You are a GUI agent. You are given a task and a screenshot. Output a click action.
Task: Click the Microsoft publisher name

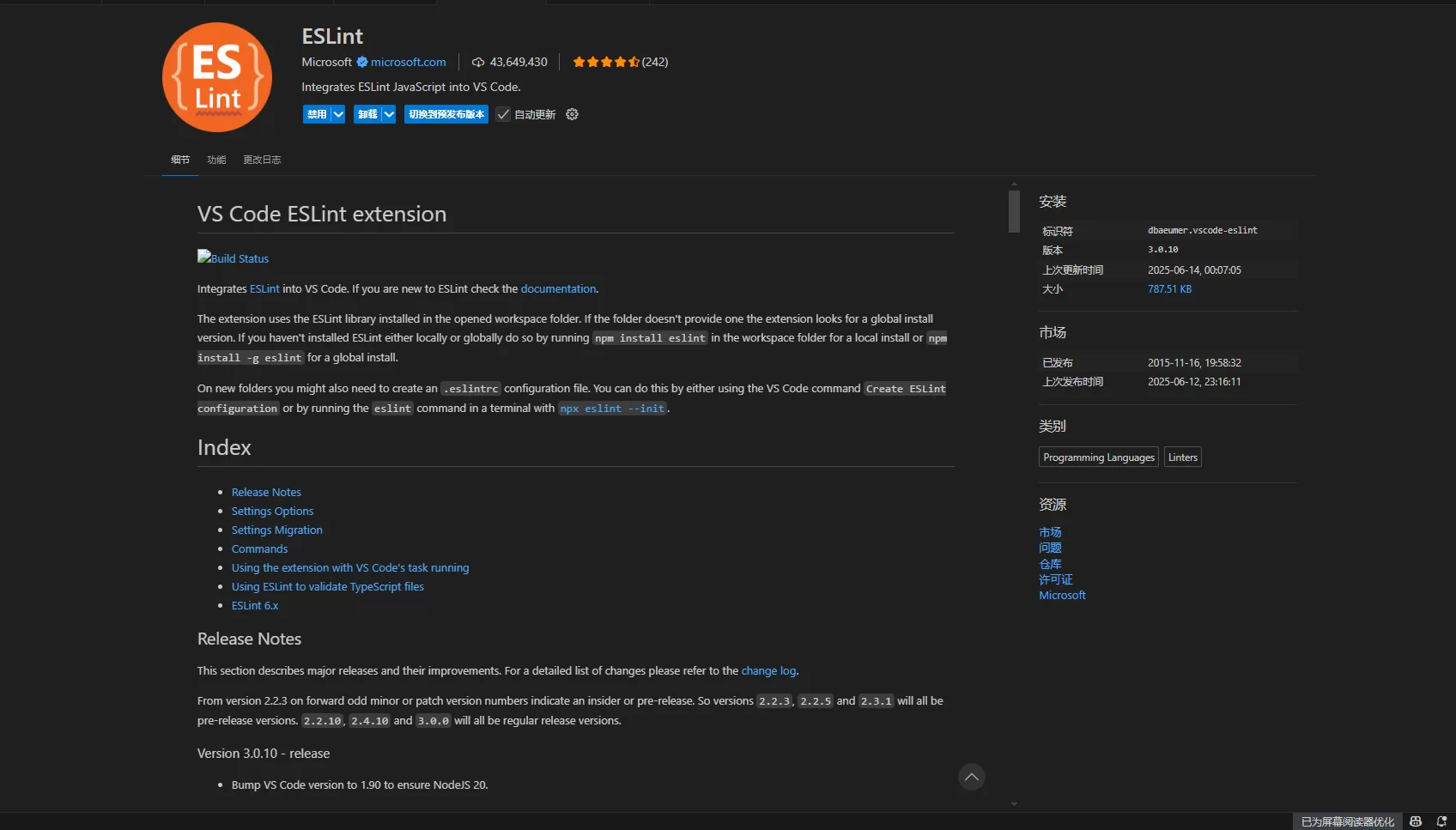click(x=327, y=62)
